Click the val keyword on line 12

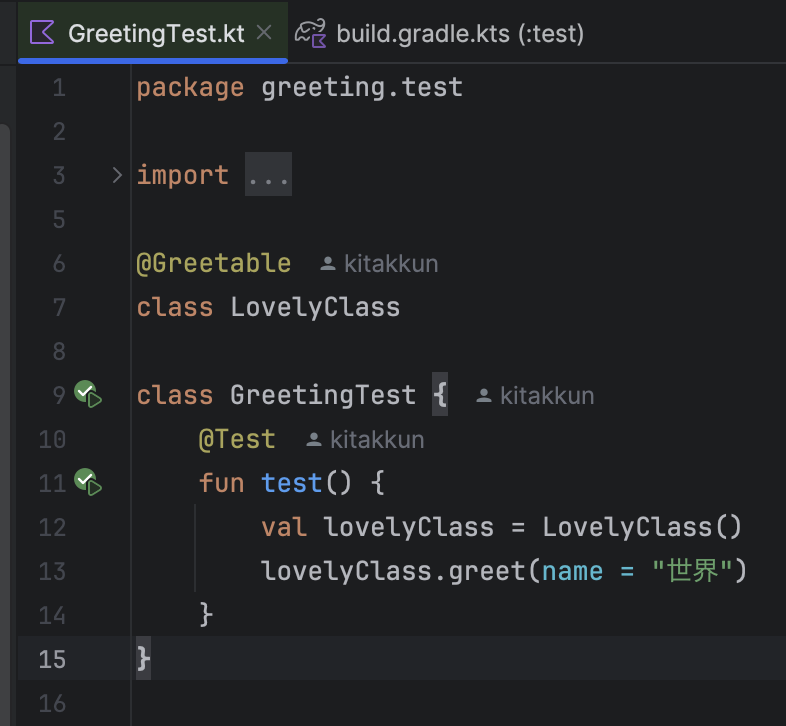point(284,527)
